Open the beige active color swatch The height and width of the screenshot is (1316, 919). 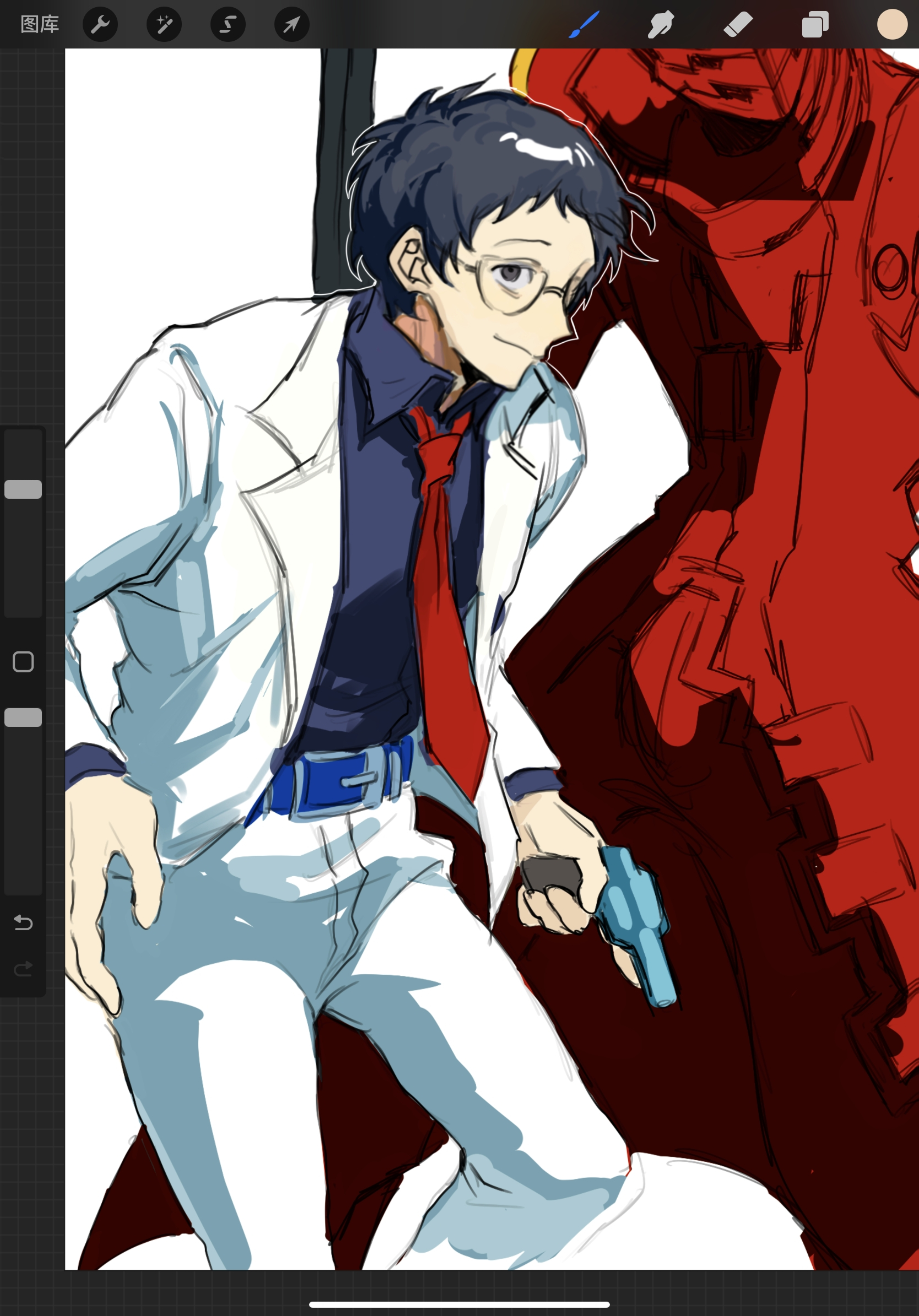892,25
